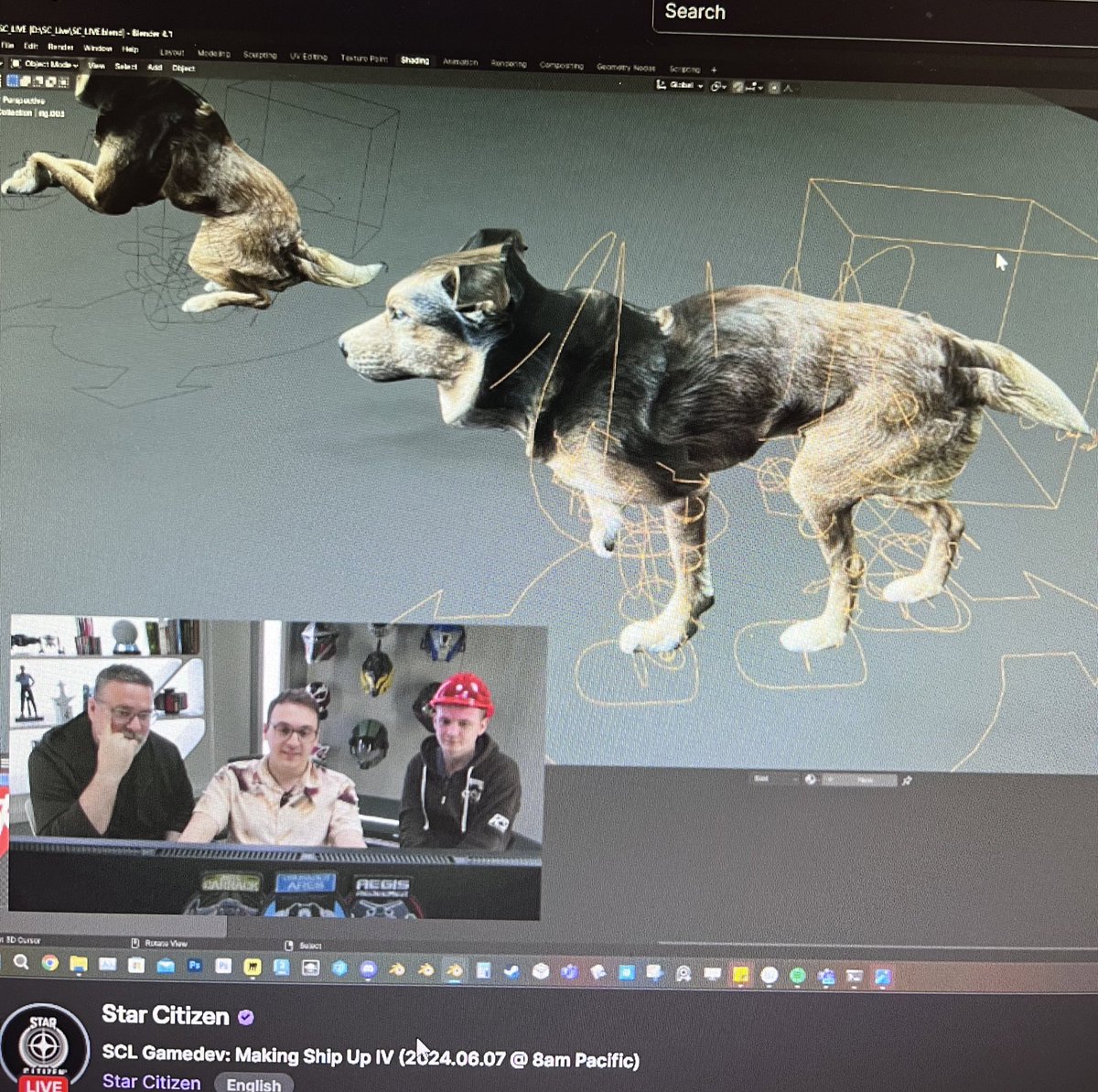
Task: Switch to the Rendering workspace tab
Action: (x=509, y=63)
